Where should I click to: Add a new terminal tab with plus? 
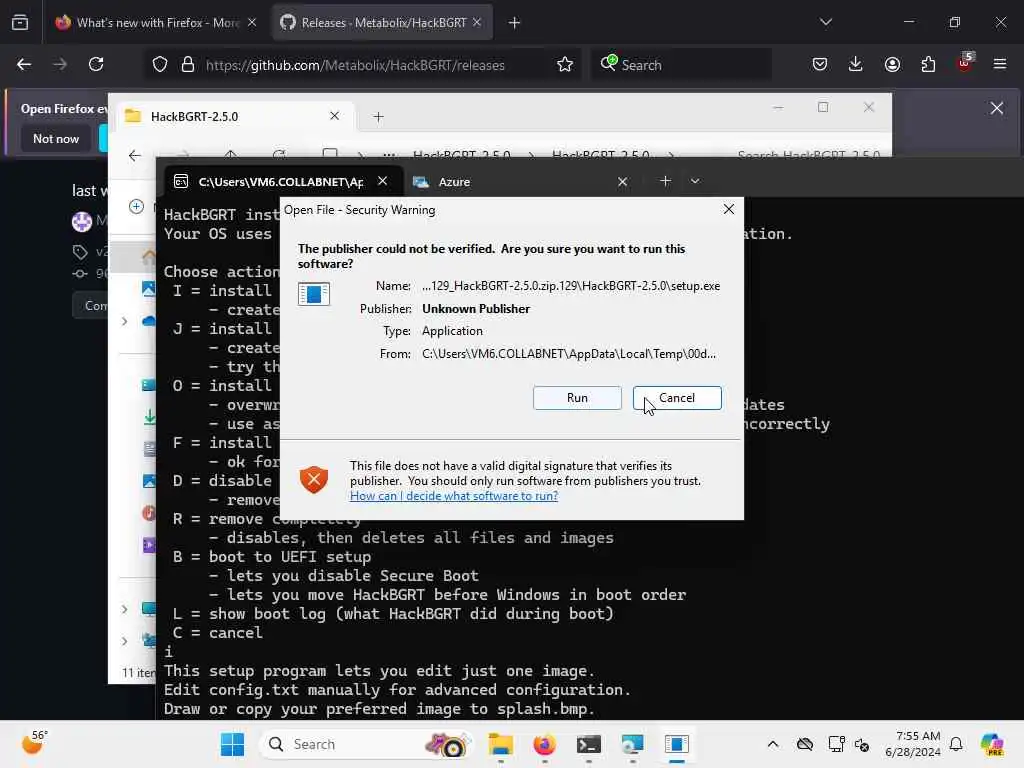[665, 181]
